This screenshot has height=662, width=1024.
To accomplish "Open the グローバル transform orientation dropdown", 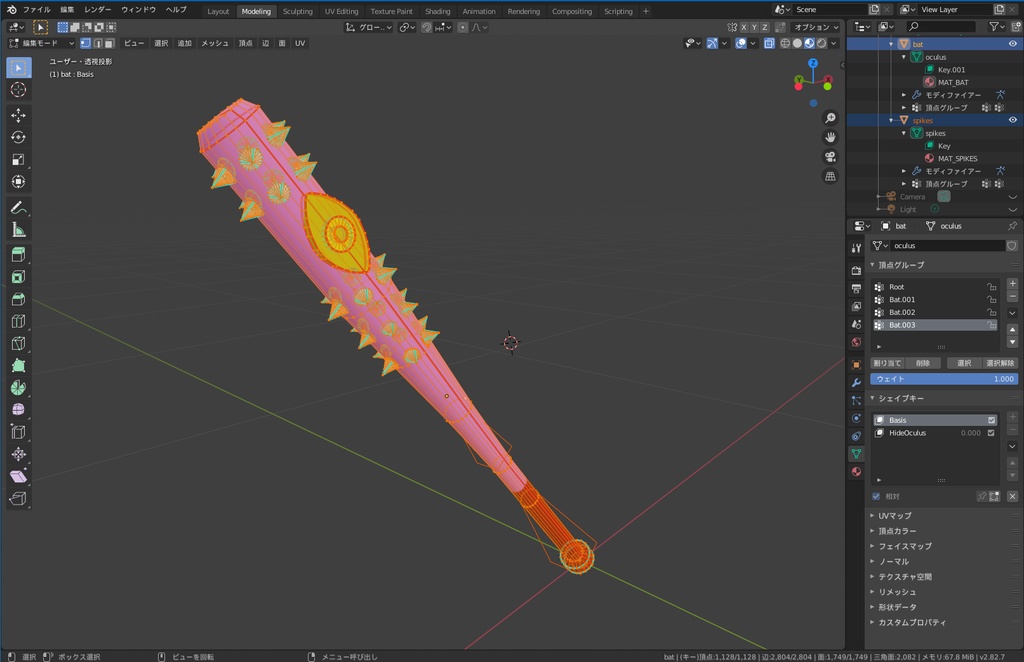I will (x=370, y=27).
